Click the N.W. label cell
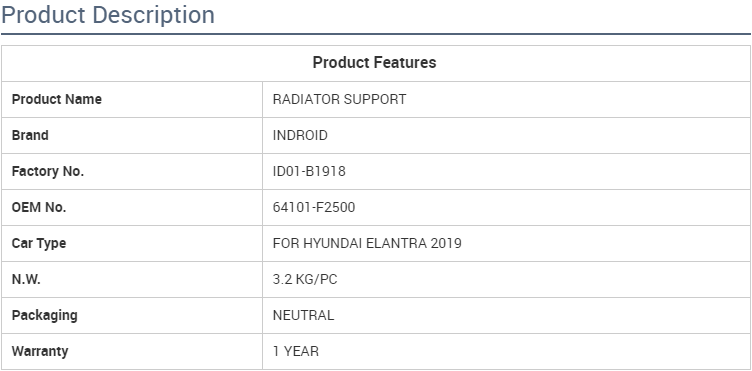The image size is (752, 371). (132, 279)
